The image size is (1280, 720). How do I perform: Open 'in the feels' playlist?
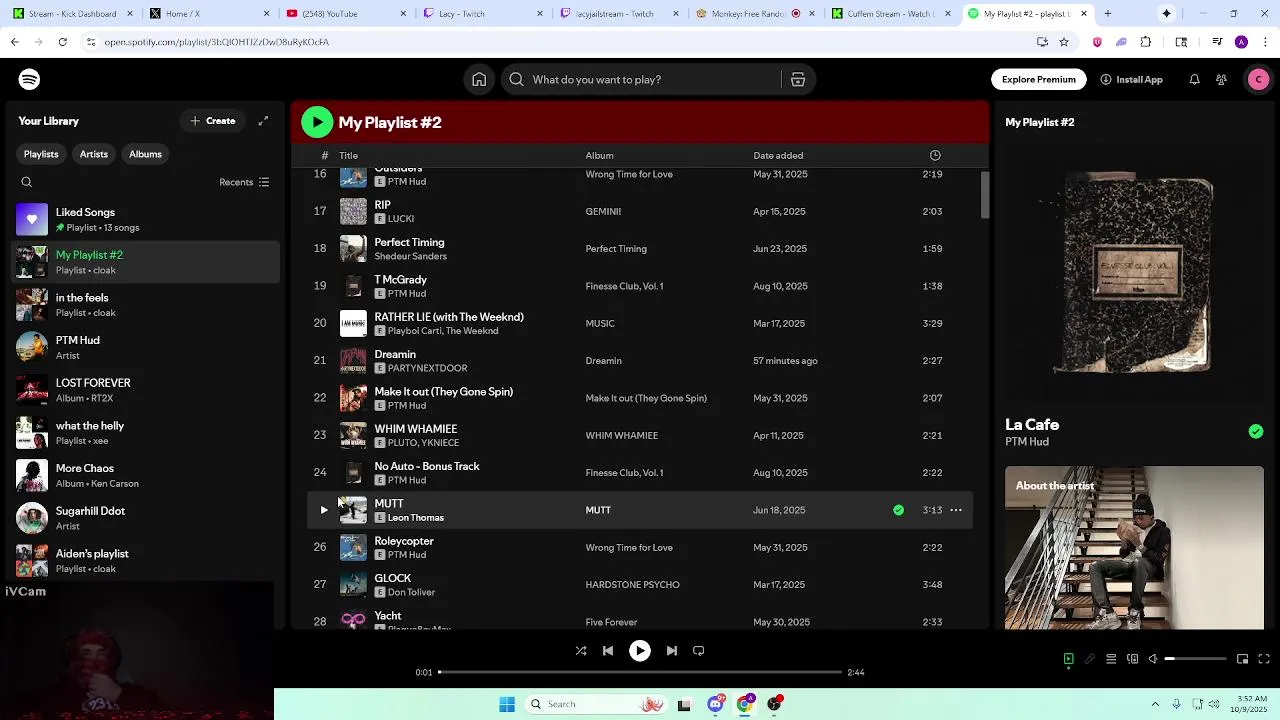coord(146,305)
